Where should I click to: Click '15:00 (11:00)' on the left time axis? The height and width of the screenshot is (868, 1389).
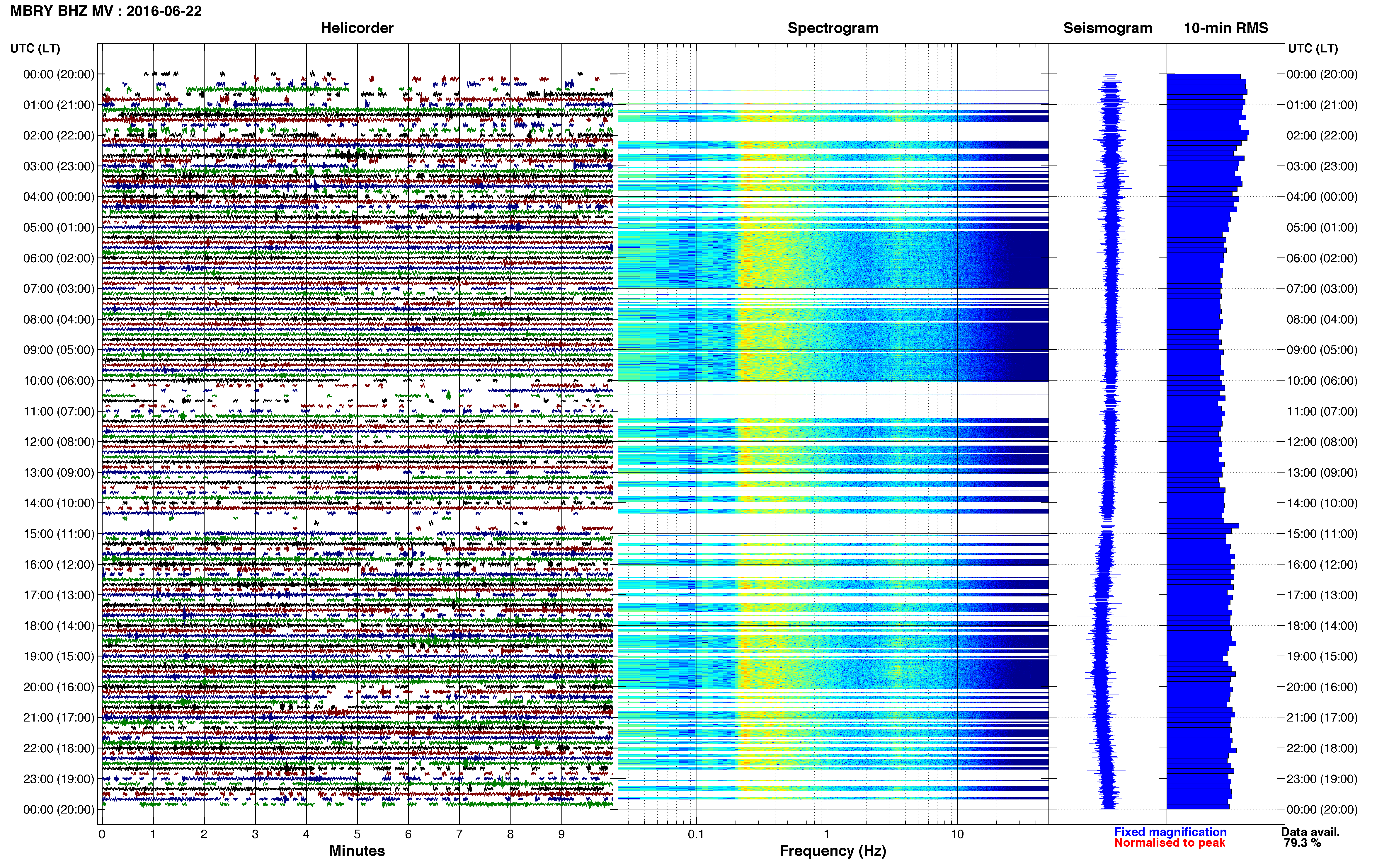pos(59,534)
